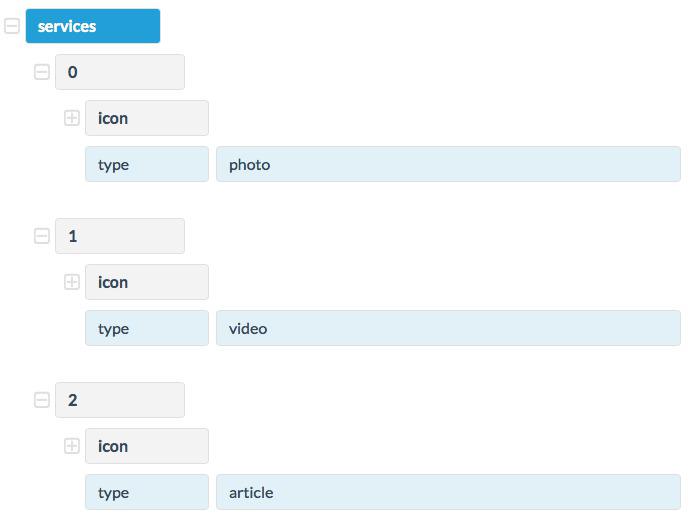The width and height of the screenshot is (690, 523).
Task: Collapse array item 0
Action: (42, 72)
